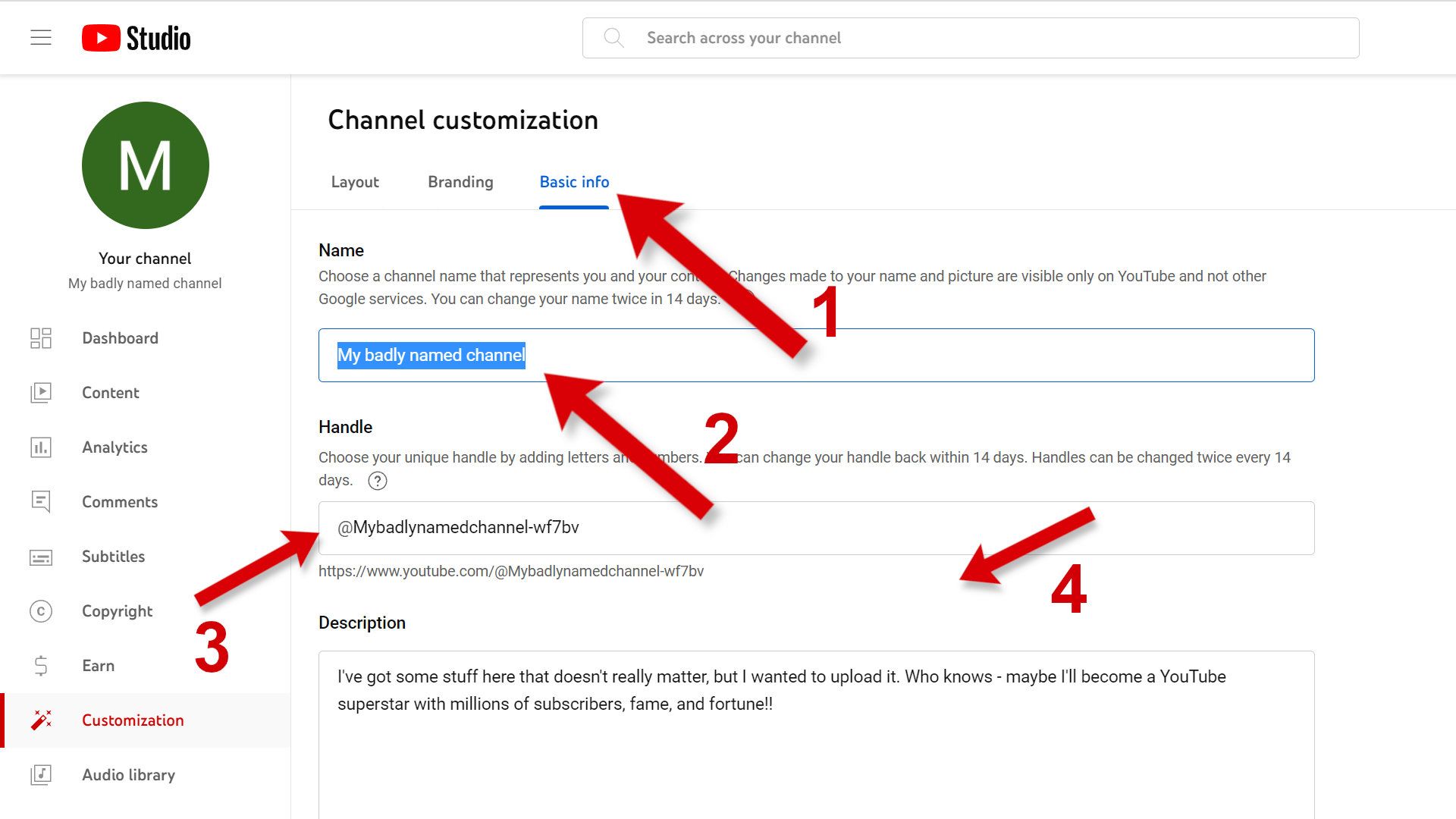Open handle help via question mark icon

pos(377,481)
